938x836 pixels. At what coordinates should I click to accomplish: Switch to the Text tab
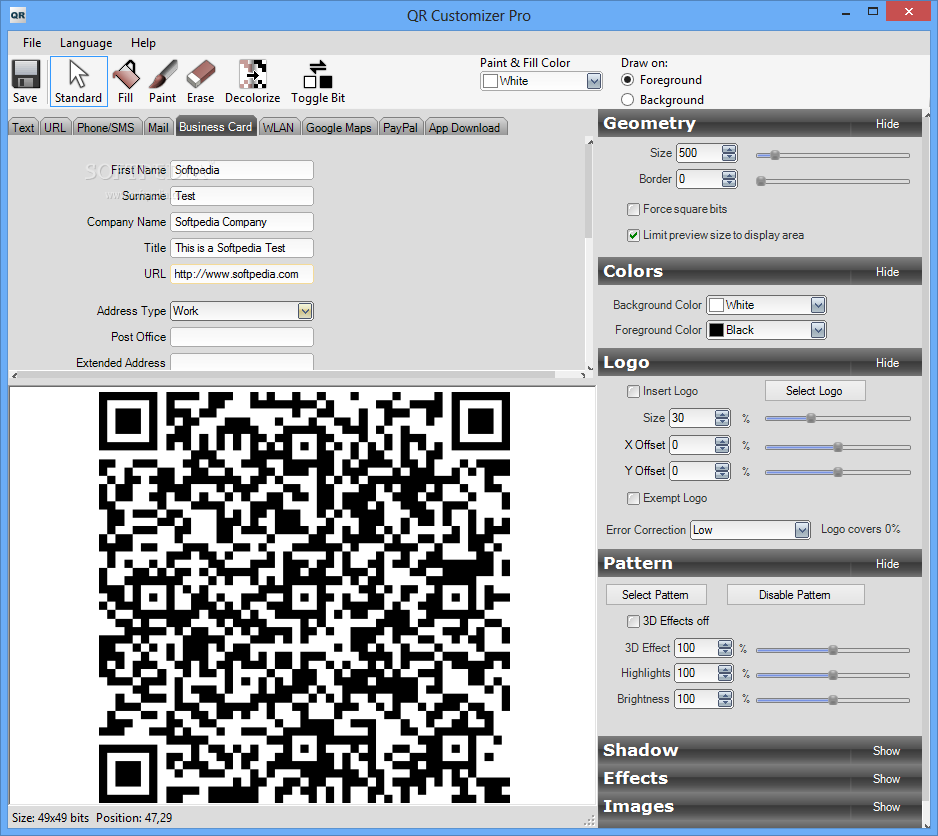[x=23, y=127]
